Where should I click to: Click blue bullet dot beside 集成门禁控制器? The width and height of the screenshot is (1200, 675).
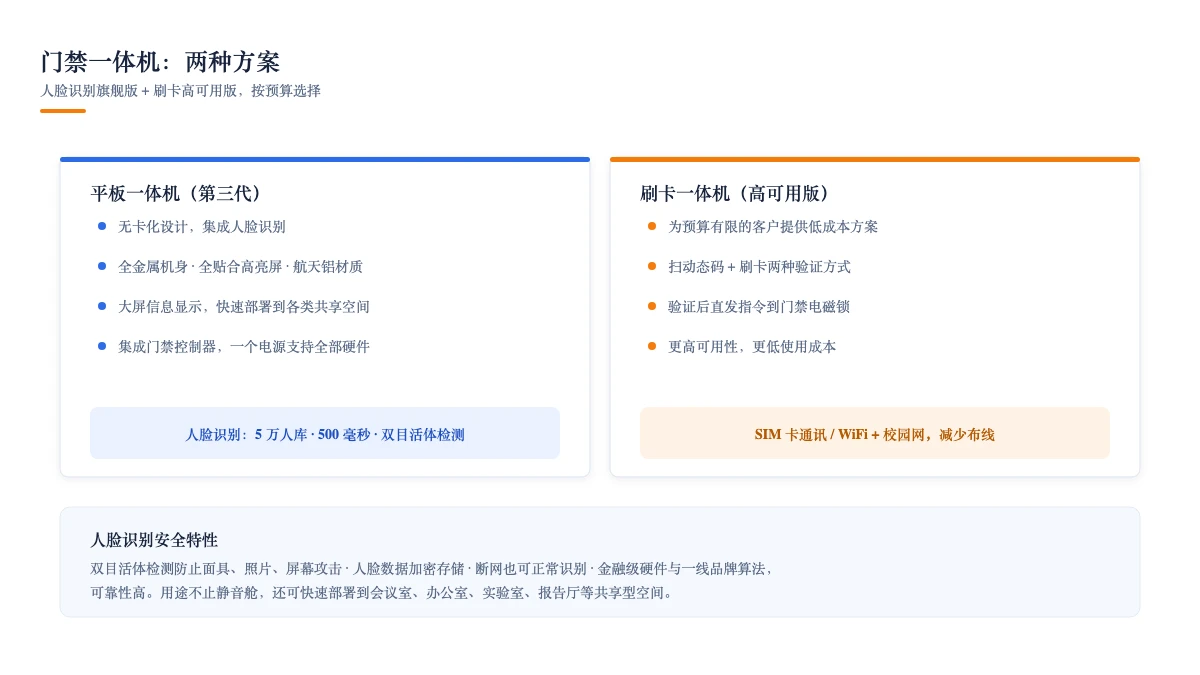coord(102,346)
